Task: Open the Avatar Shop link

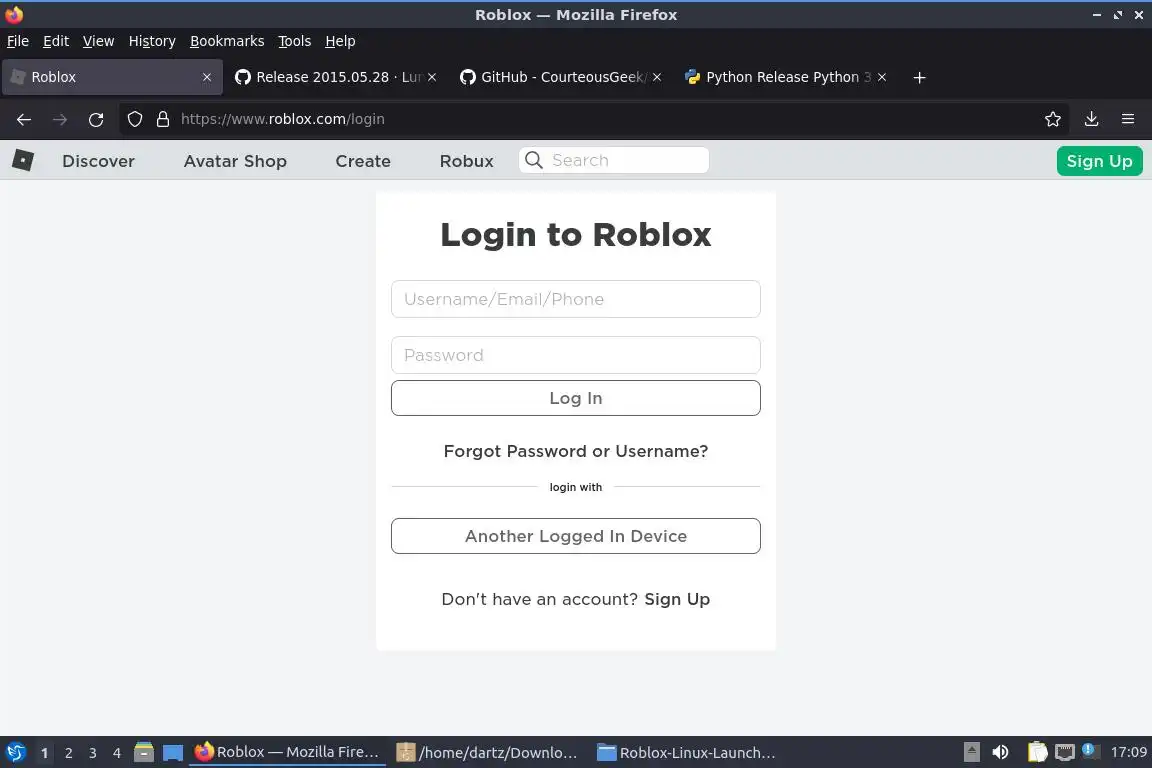Action: tap(235, 161)
